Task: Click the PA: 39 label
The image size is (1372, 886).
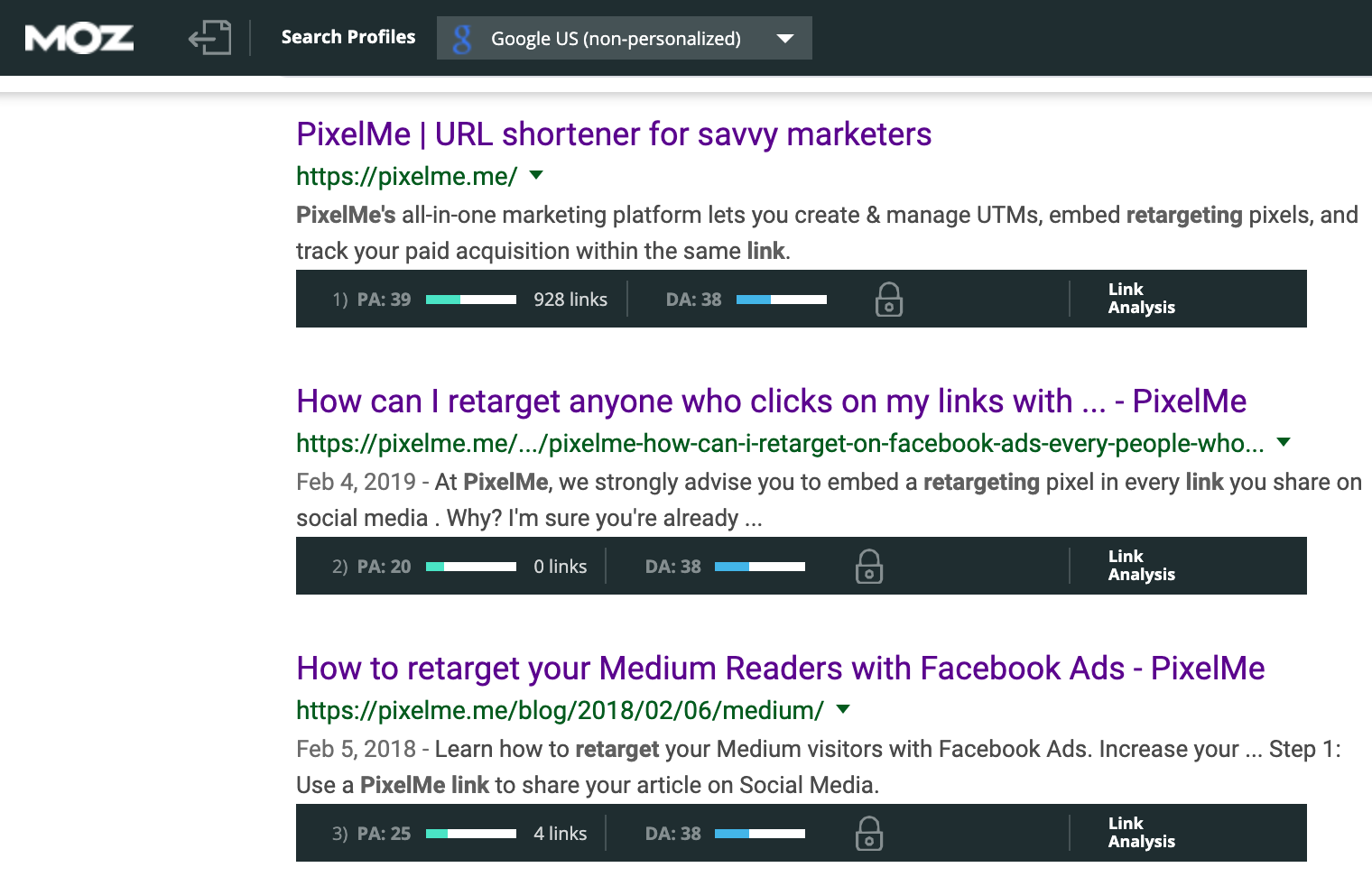Action: pyautogui.click(x=384, y=300)
